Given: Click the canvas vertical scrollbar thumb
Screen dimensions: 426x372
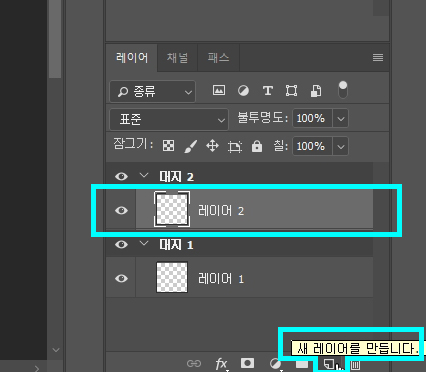Looking at the screenshot, I should tap(55, 39).
